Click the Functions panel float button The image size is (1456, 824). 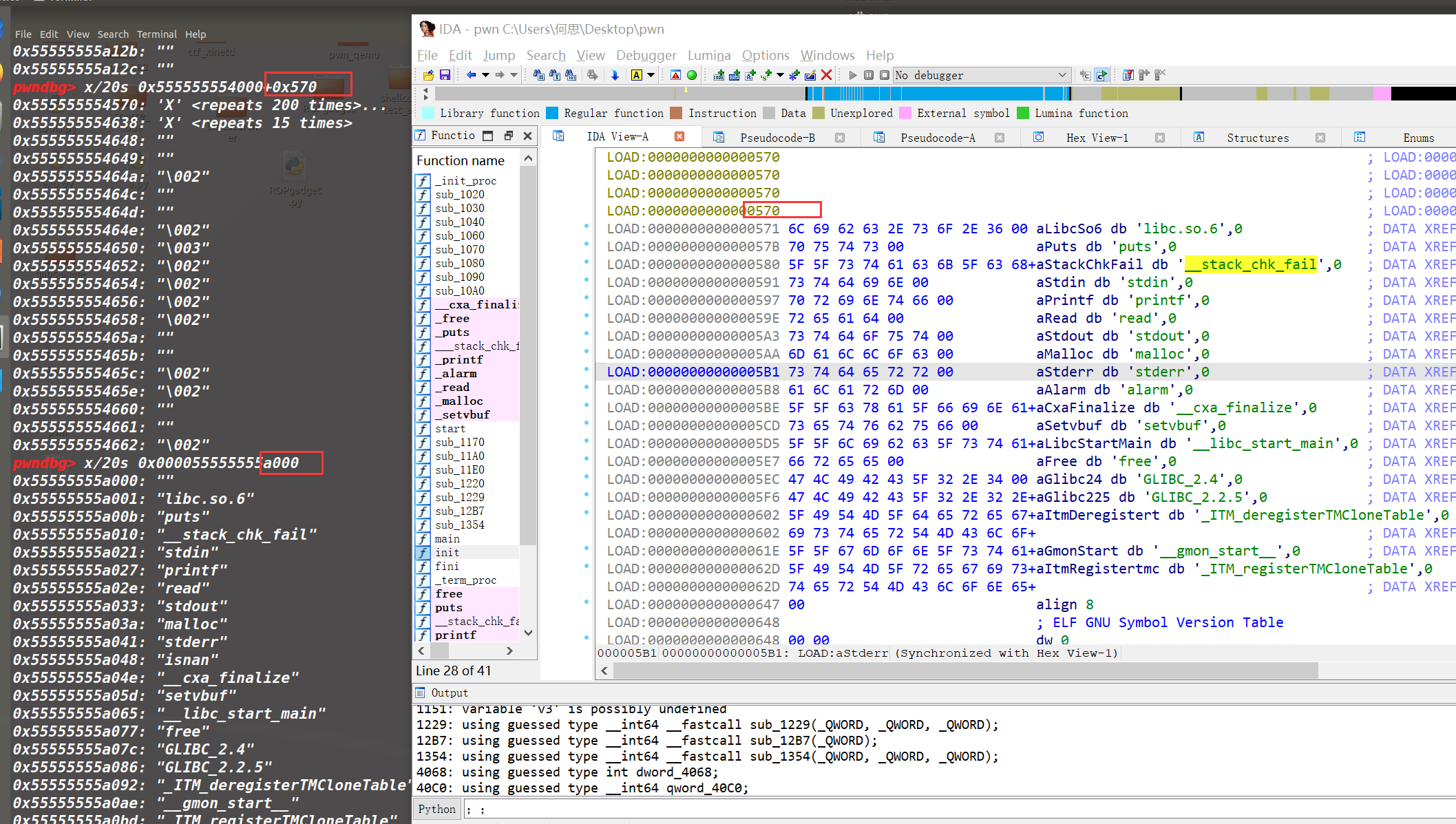click(x=508, y=136)
